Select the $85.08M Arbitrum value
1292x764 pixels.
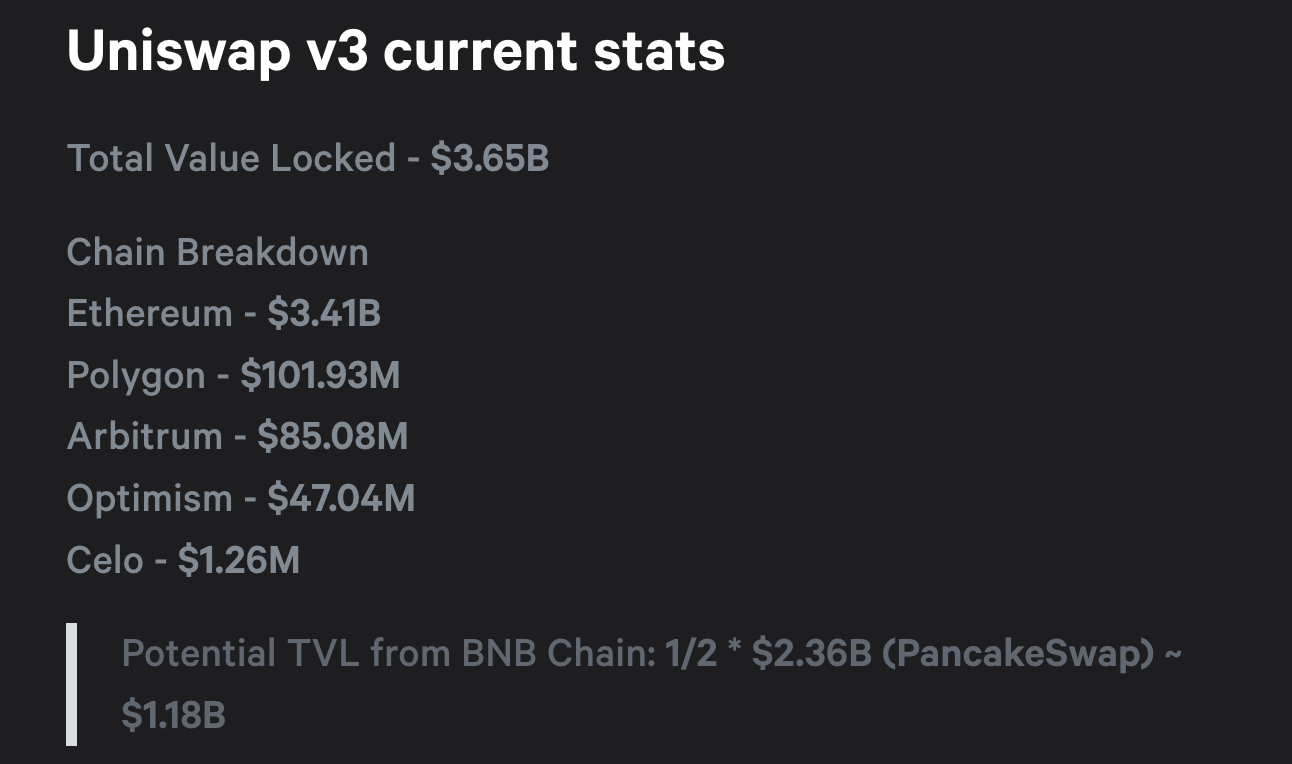(333, 437)
